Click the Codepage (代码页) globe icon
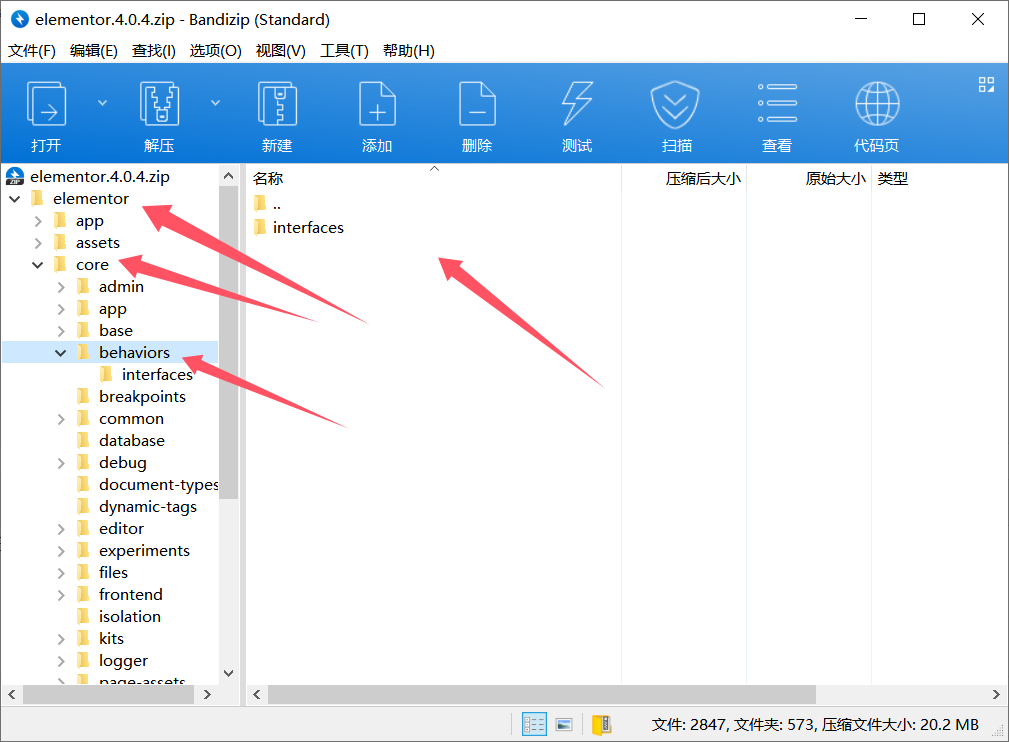1009x742 pixels. (877, 104)
